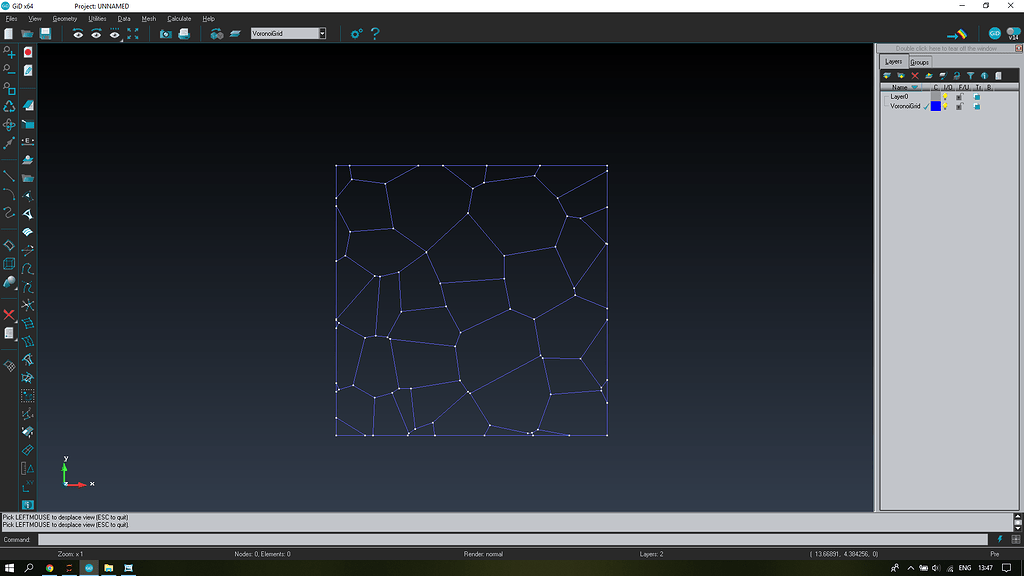Click the new layer icon in Layers panel

pyautogui.click(x=900, y=75)
